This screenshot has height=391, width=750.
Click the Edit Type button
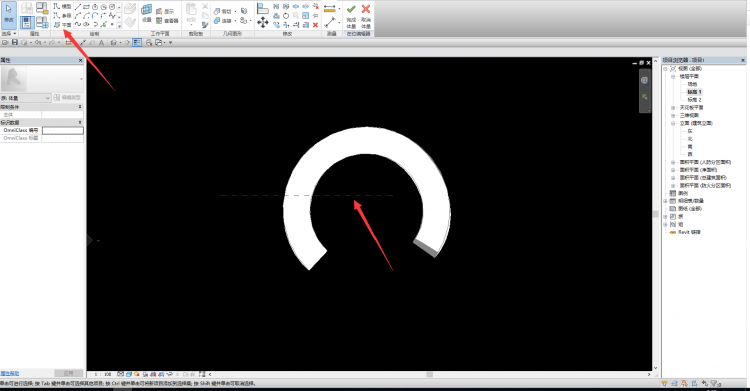coord(68,98)
